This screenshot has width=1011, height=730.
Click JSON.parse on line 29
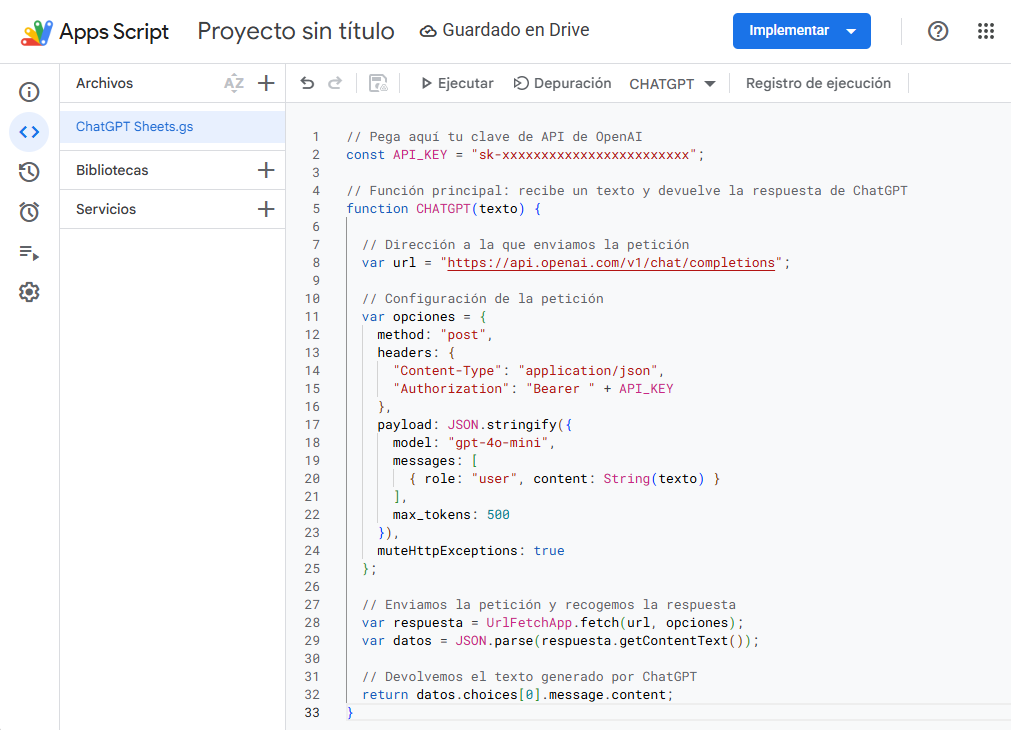[x=494, y=641]
